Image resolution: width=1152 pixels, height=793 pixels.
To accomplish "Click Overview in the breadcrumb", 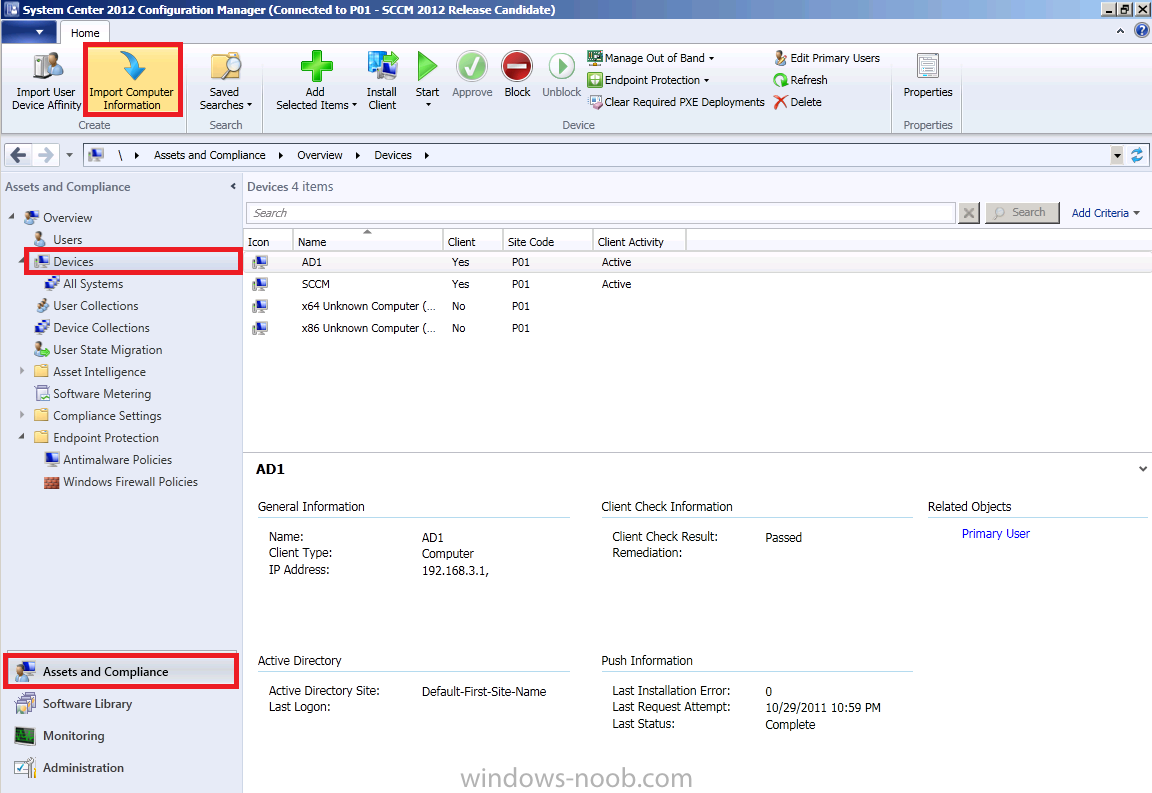I will [x=320, y=155].
